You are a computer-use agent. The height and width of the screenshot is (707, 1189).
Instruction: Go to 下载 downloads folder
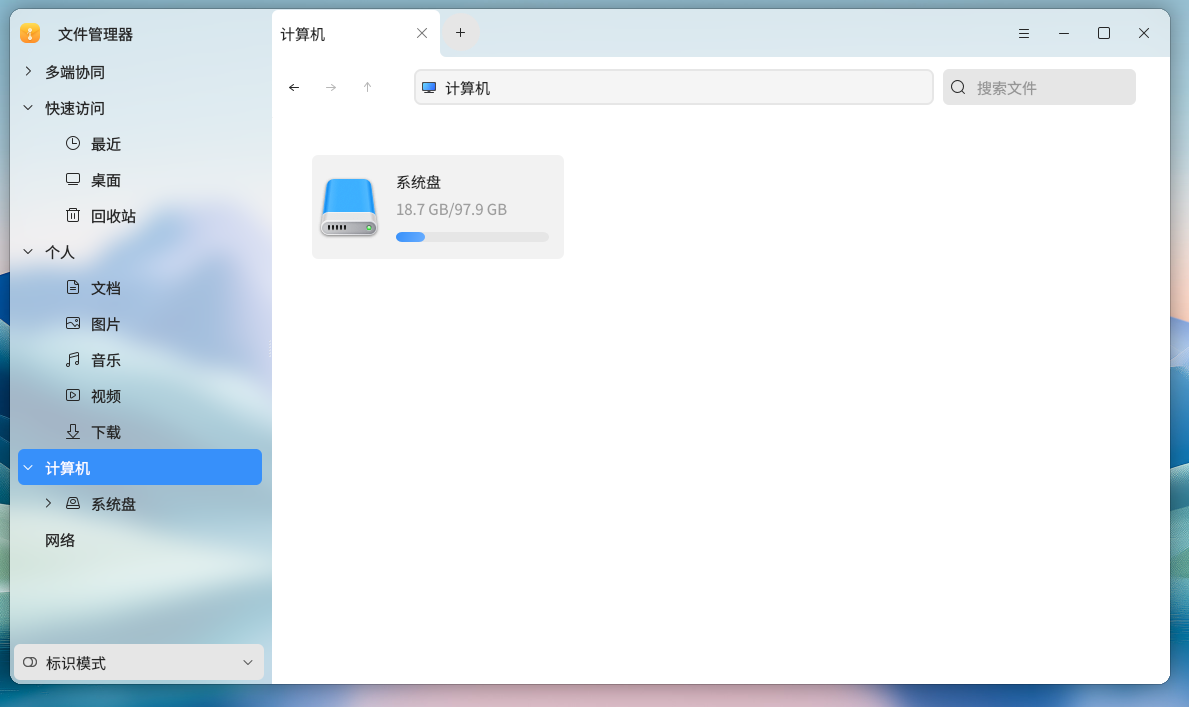click(106, 432)
